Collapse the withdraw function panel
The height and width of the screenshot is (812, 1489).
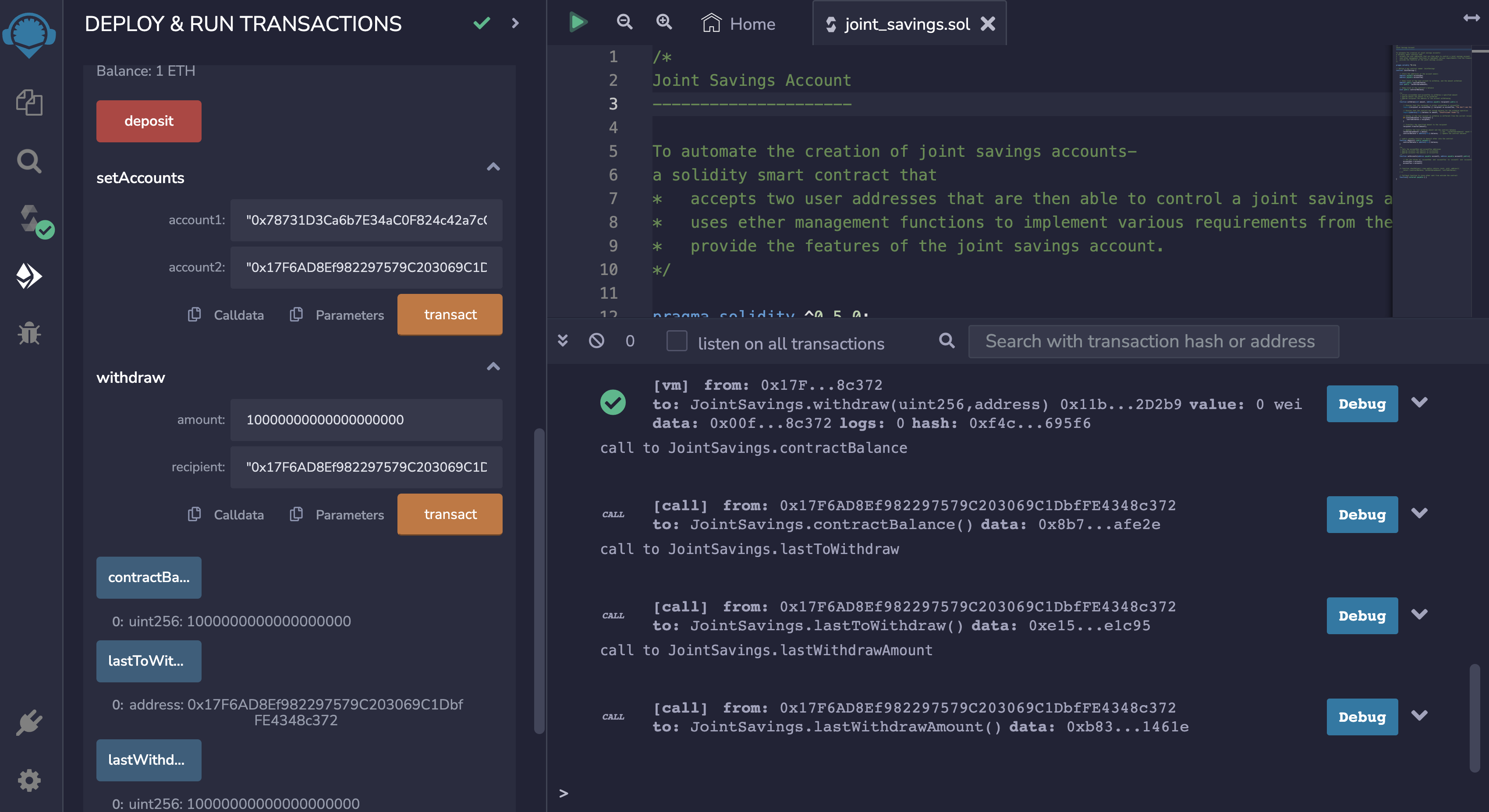493,367
